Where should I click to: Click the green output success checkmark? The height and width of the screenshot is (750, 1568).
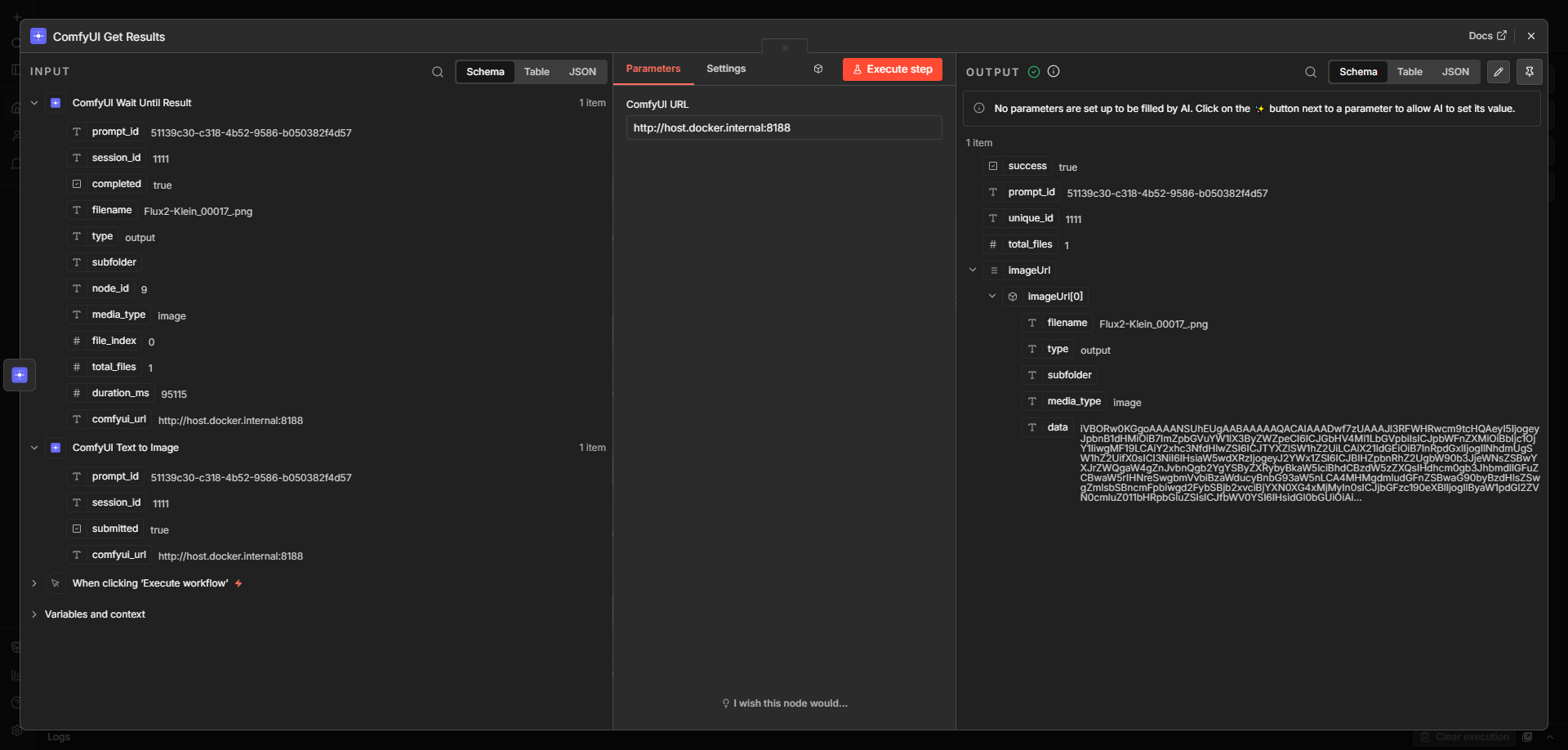pyautogui.click(x=1034, y=72)
